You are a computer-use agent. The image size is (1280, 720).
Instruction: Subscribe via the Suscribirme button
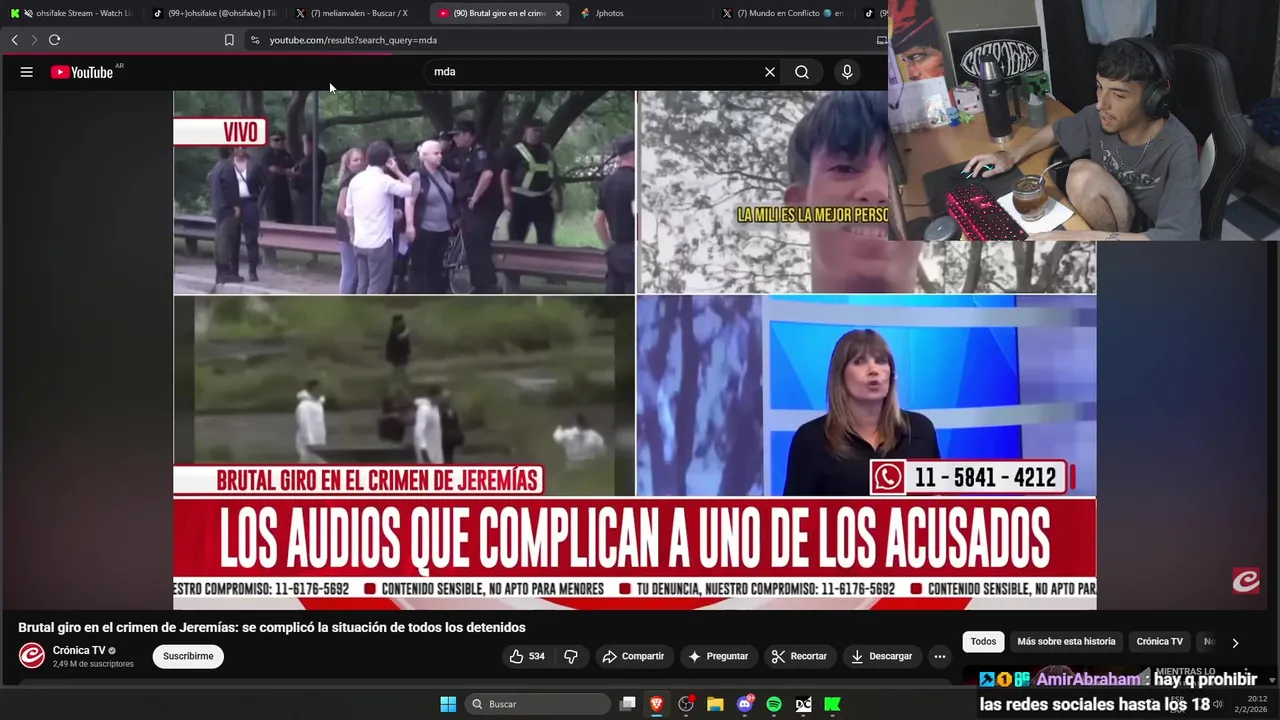pyautogui.click(x=188, y=656)
